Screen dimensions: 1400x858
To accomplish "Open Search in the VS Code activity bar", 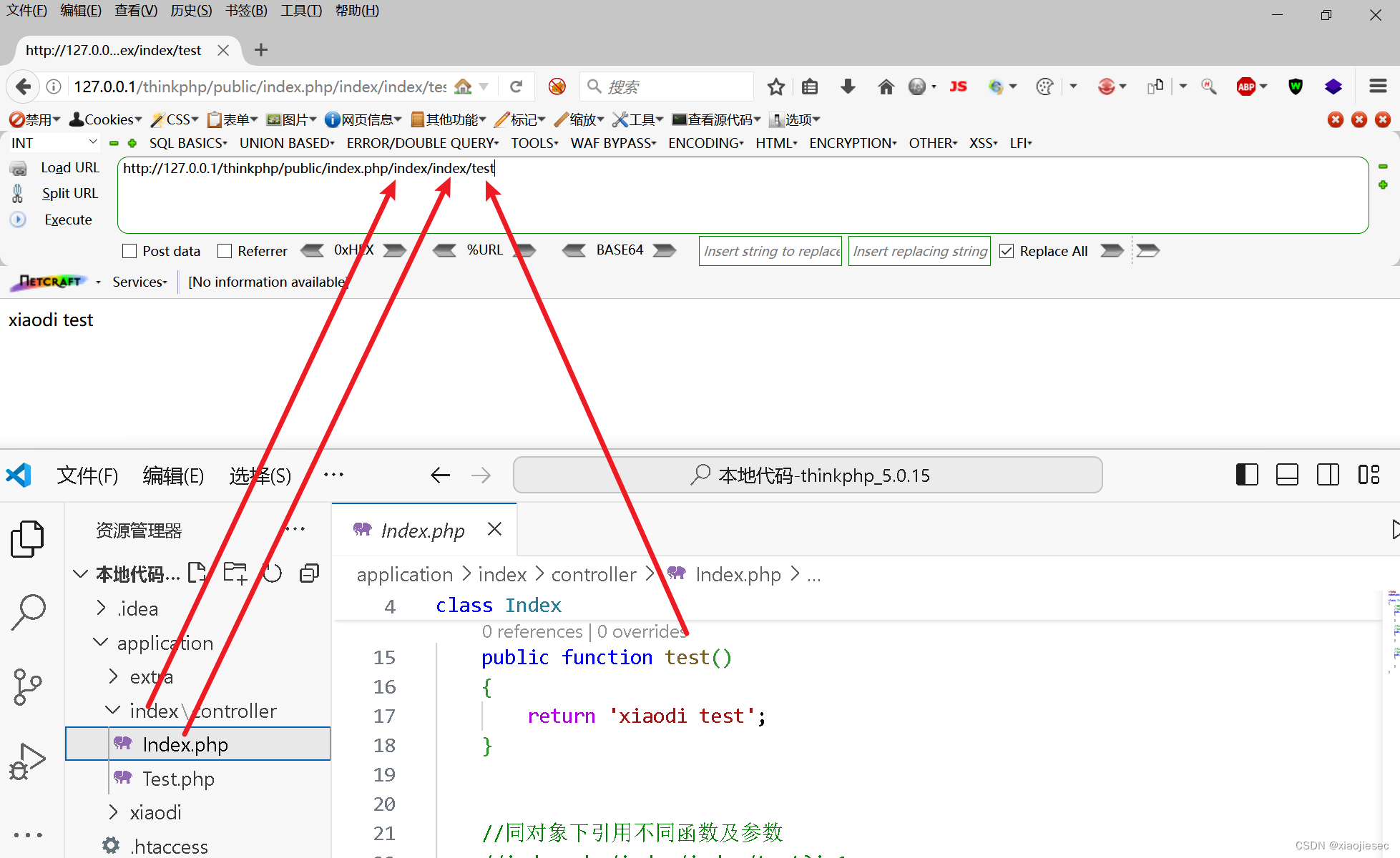I will (29, 611).
